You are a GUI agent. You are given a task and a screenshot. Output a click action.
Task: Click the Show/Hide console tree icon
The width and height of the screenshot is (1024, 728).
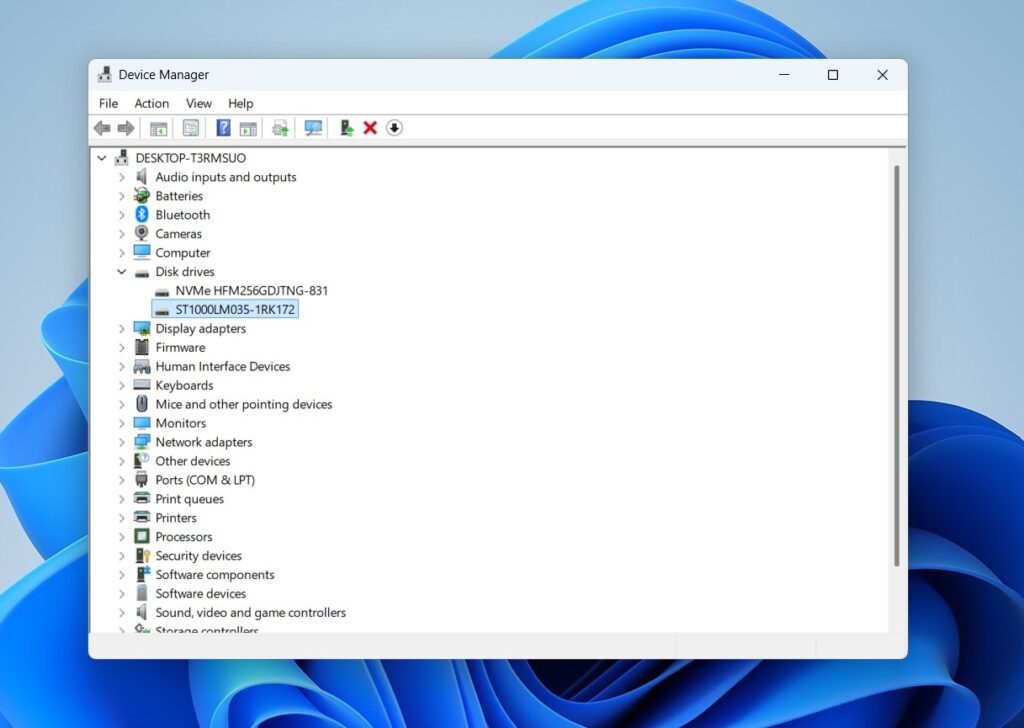click(x=157, y=127)
